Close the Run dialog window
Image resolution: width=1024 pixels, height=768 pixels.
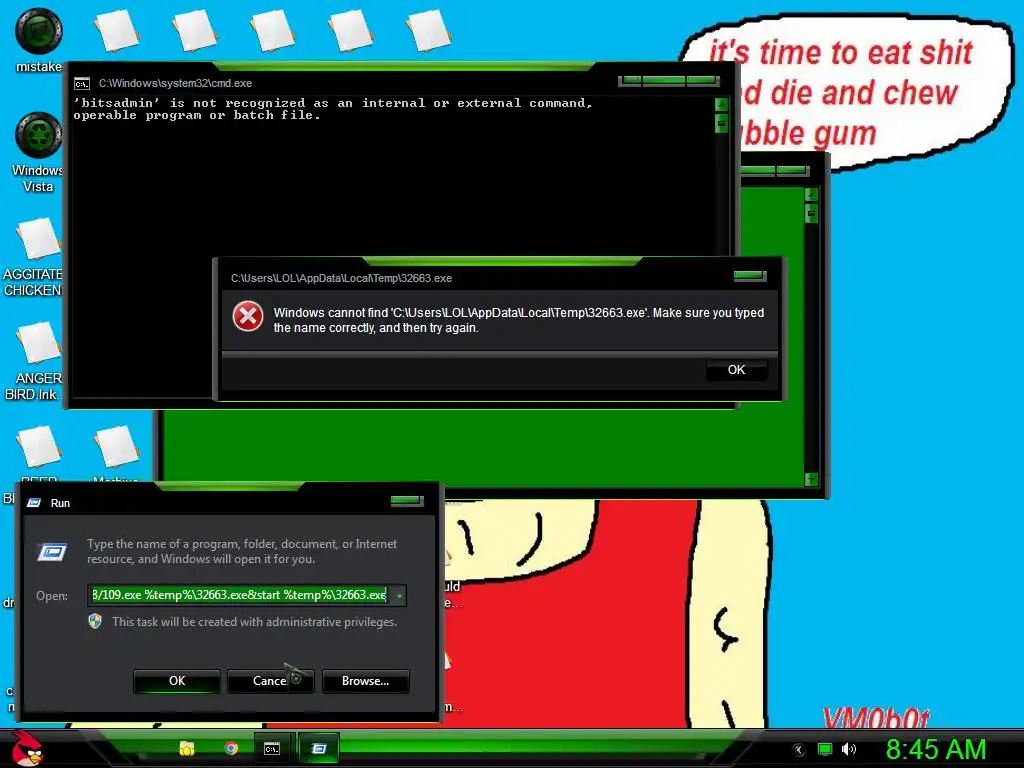point(407,501)
